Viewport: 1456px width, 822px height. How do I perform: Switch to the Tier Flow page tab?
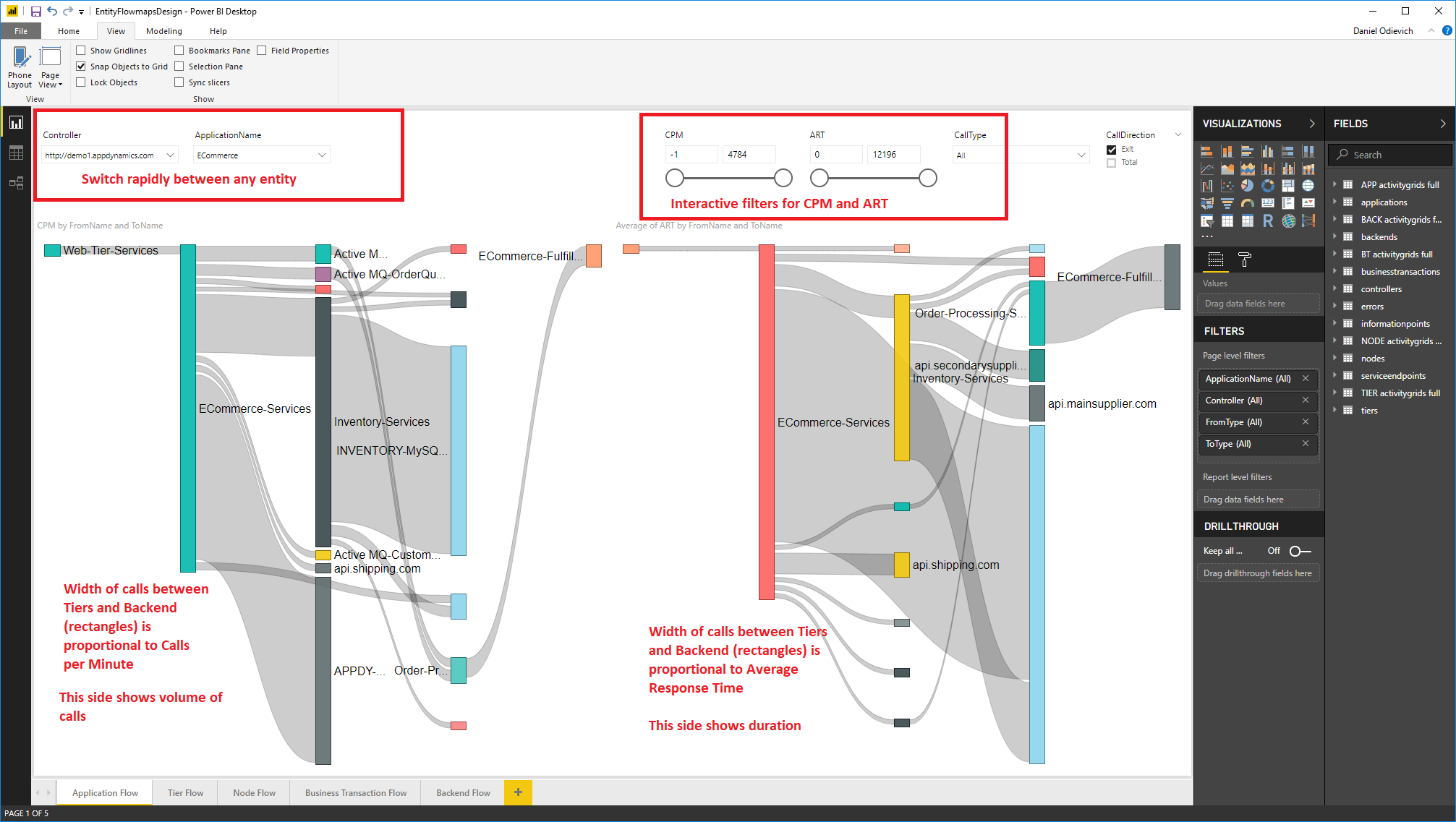pos(185,793)
